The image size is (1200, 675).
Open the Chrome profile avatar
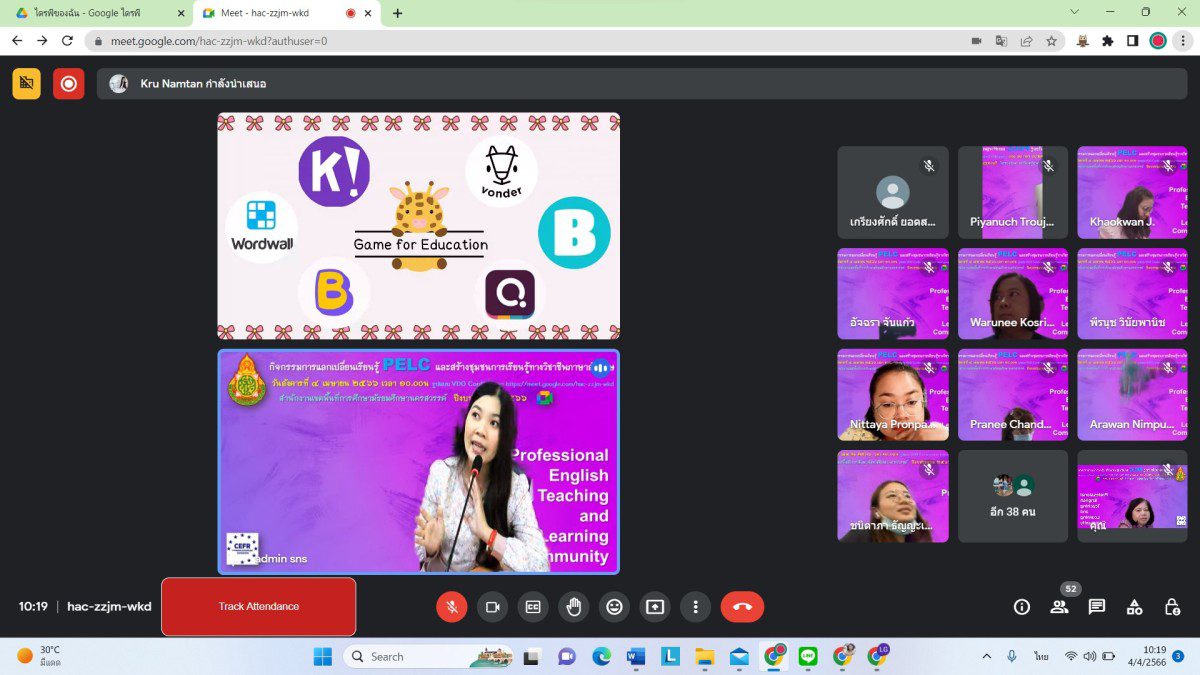click(1158, 41)
